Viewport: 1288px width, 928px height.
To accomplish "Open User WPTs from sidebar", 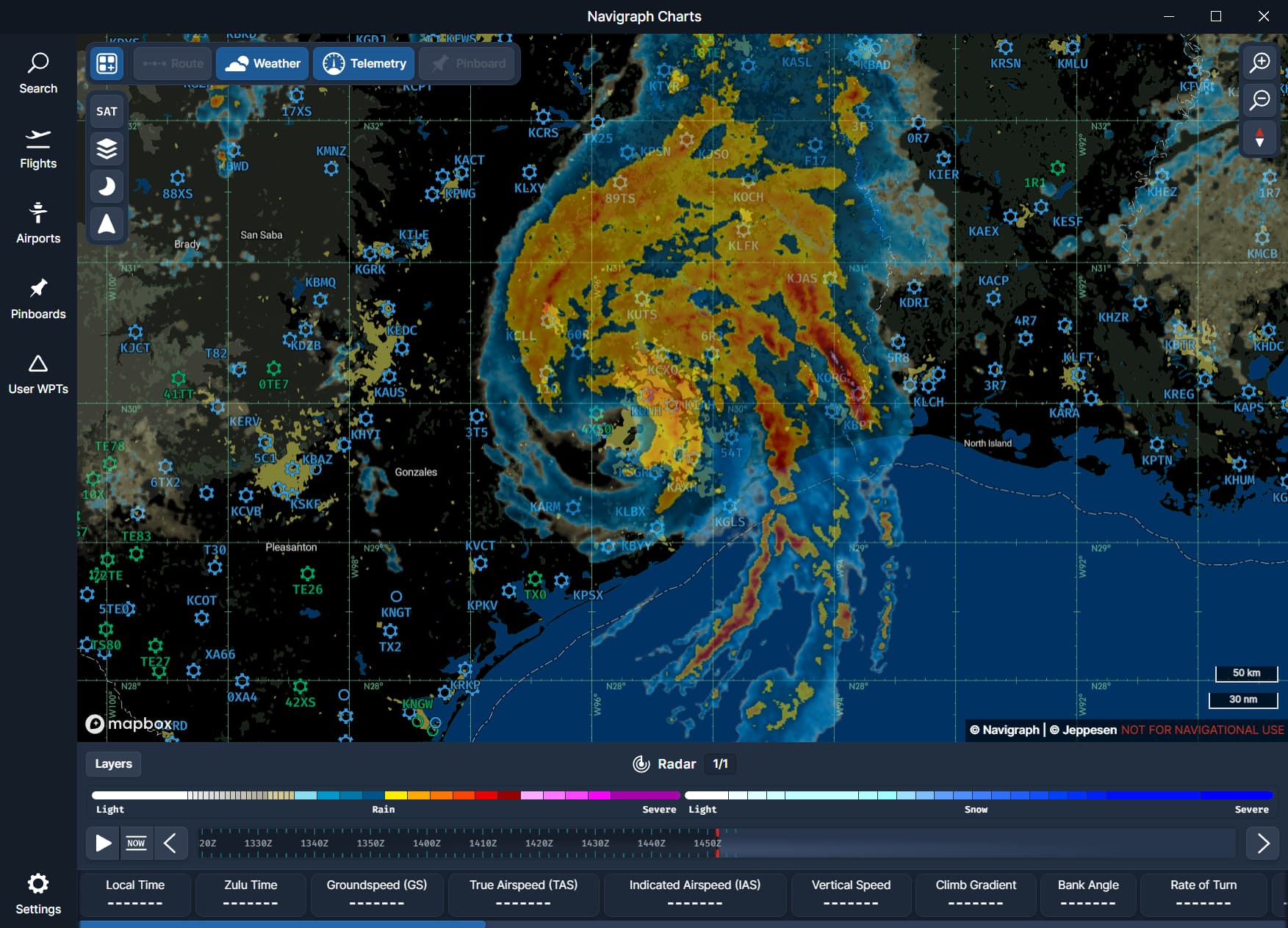I will 38,374.
